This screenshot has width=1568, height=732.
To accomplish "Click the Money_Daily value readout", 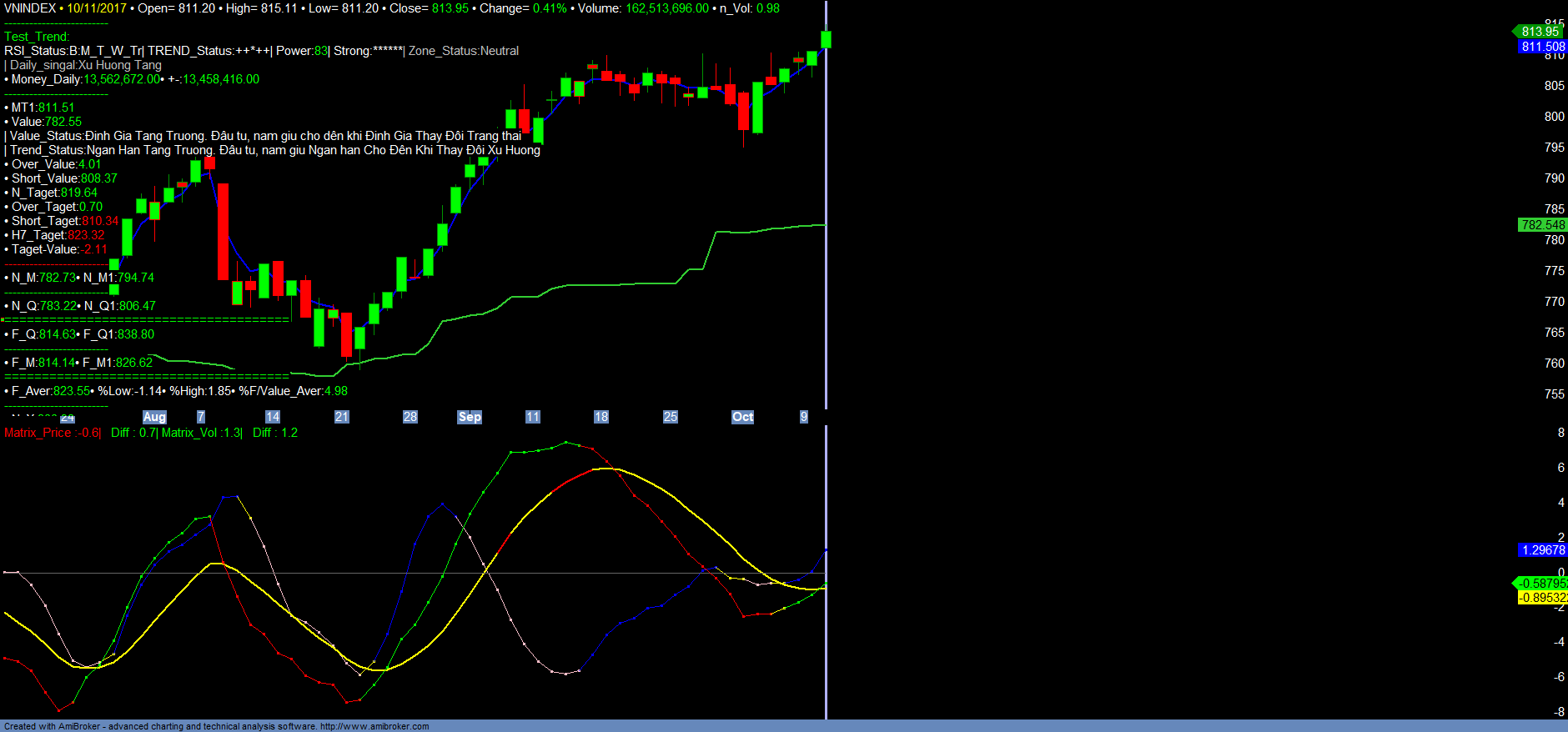I will pos(133,79).
